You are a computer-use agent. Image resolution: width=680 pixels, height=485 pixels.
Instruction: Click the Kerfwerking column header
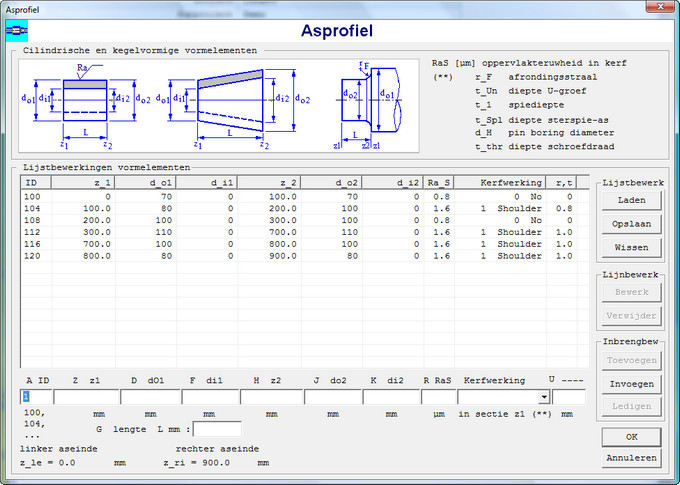(500, 183)
